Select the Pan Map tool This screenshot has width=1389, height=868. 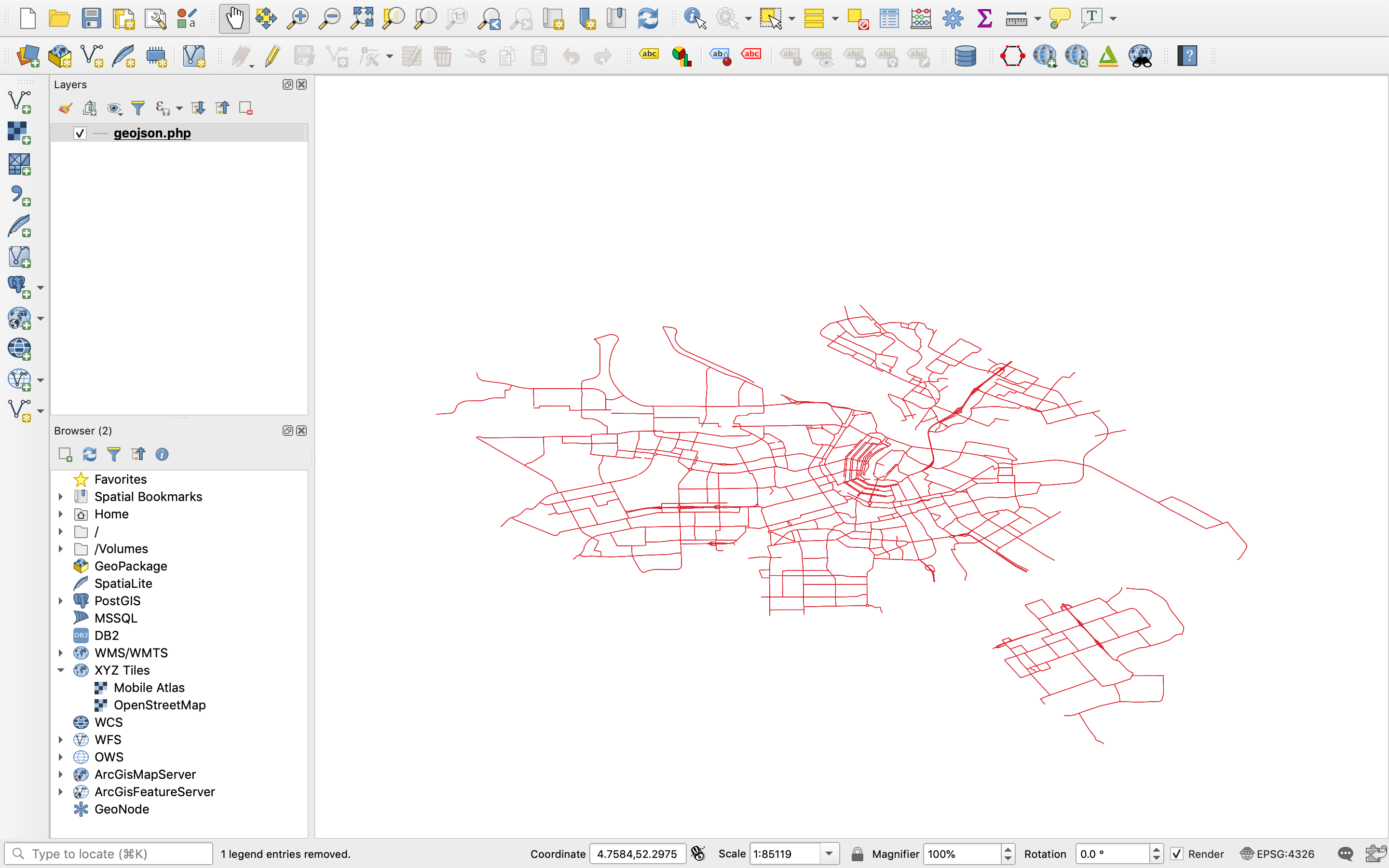tap(234, 18)
